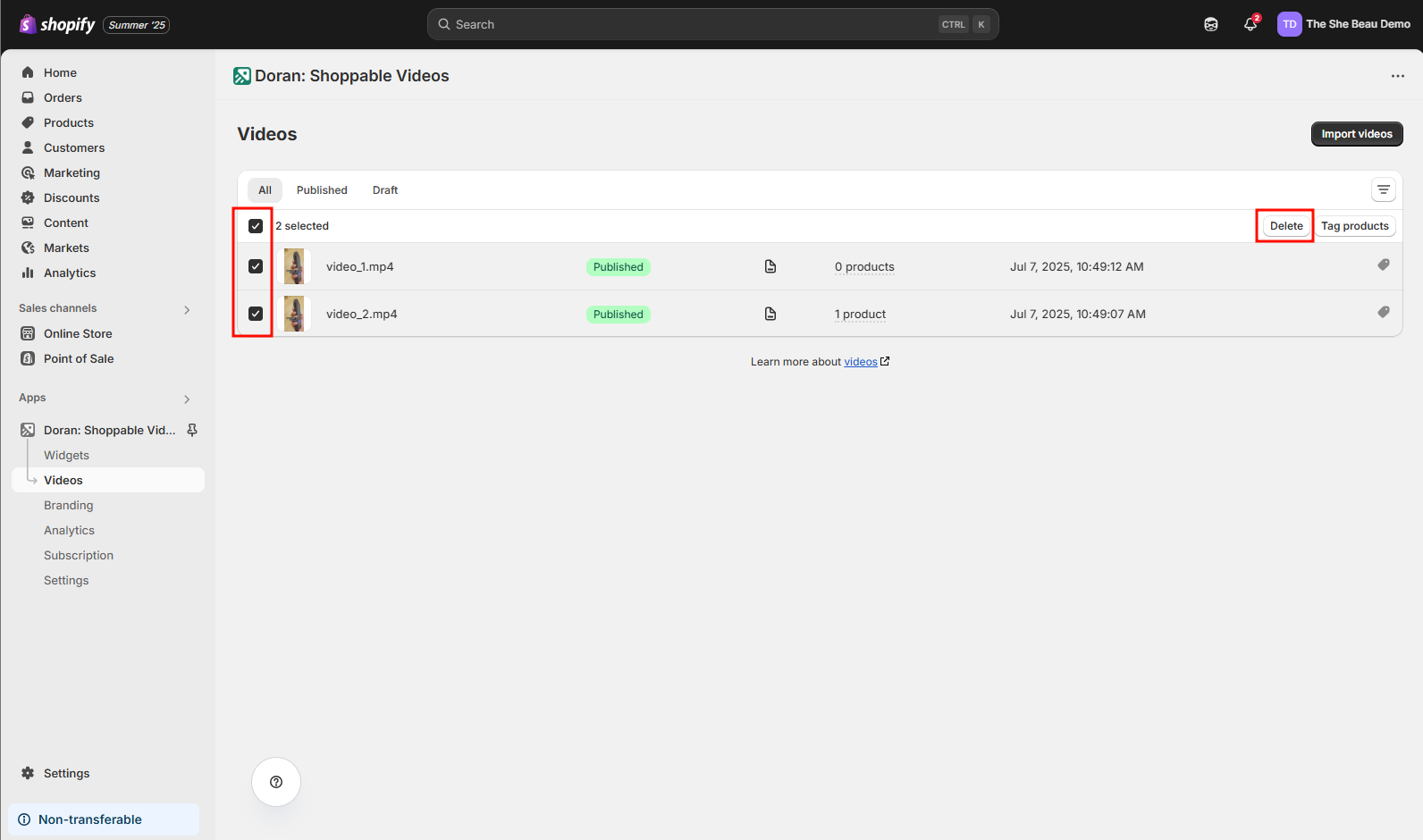Expand the Apps section chevron

(187, 399)
